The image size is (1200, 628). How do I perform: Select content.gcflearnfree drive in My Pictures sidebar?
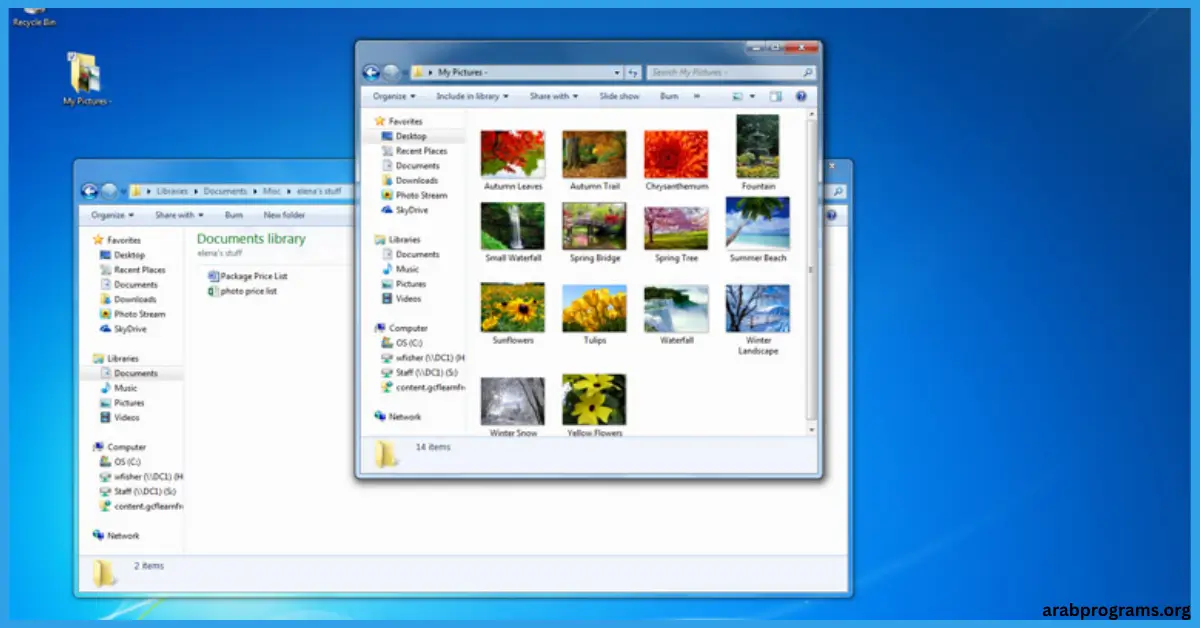click(422, 387)
